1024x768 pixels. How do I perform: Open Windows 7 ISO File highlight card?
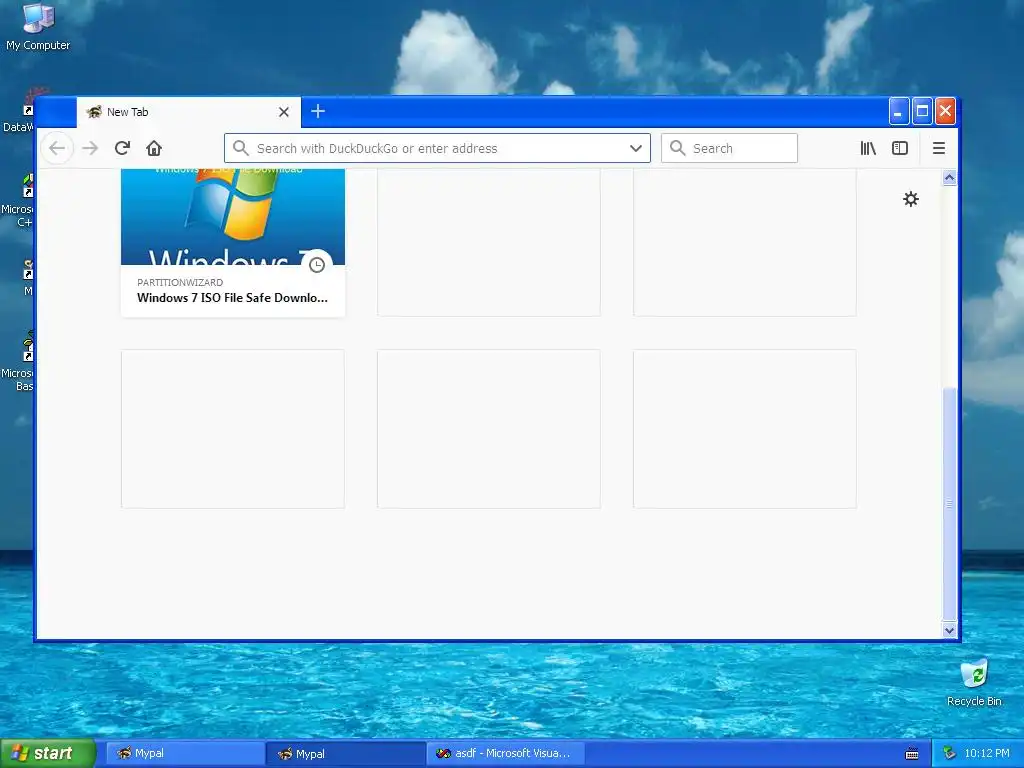click(x=233, y=243)
